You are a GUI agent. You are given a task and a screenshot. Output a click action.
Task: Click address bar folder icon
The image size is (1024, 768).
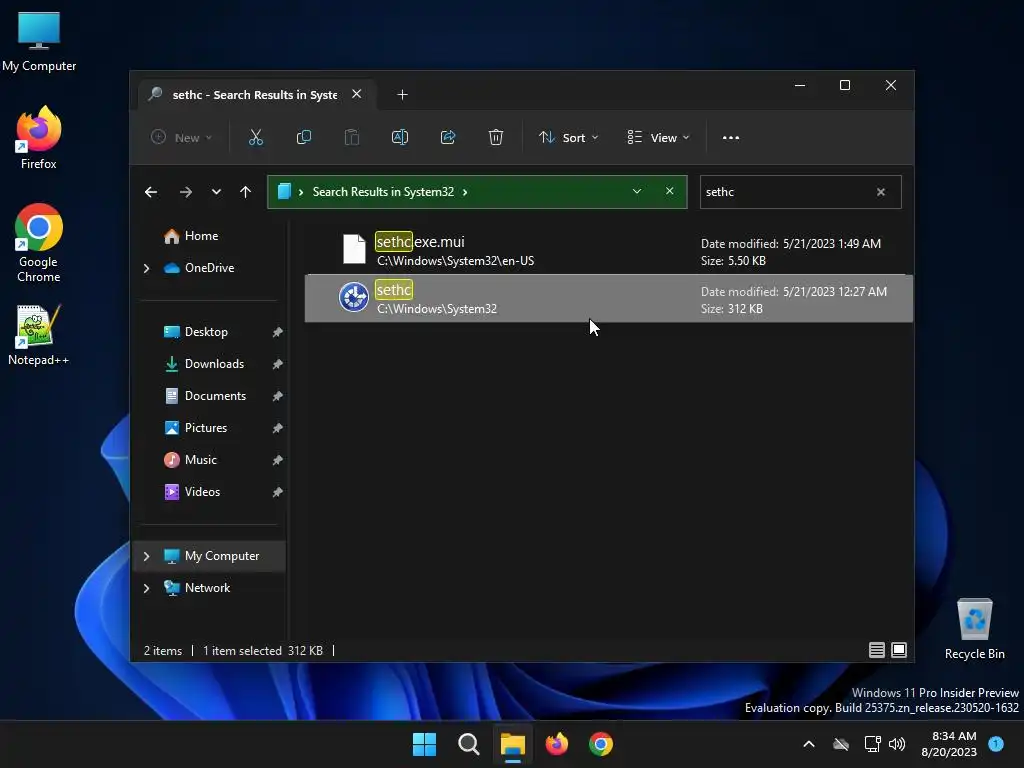coord(284,191)
